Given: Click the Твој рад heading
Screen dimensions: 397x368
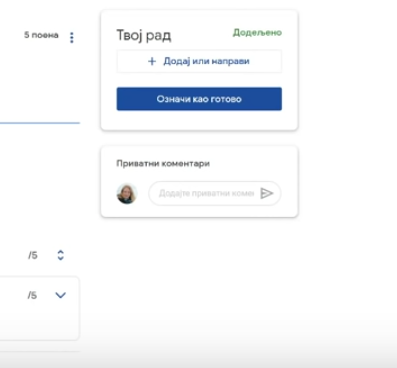Looking at the screenshot, I should point(144,35).
